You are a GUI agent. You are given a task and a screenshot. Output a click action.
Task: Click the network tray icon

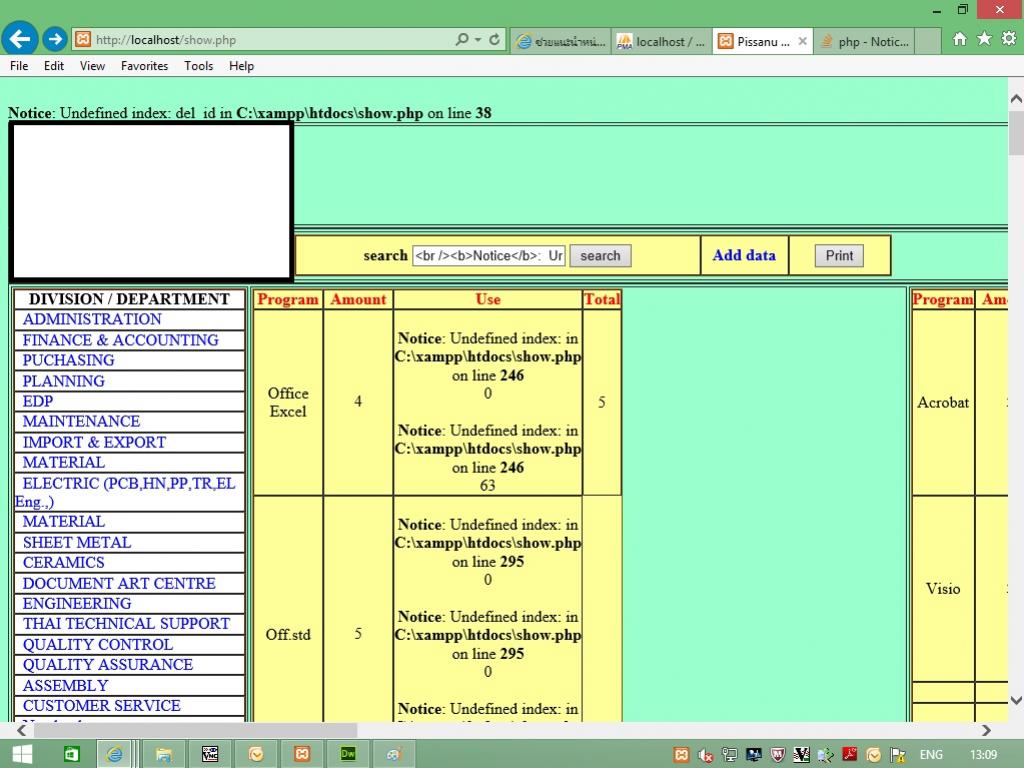pyautogui.click(x=729, y=755)
